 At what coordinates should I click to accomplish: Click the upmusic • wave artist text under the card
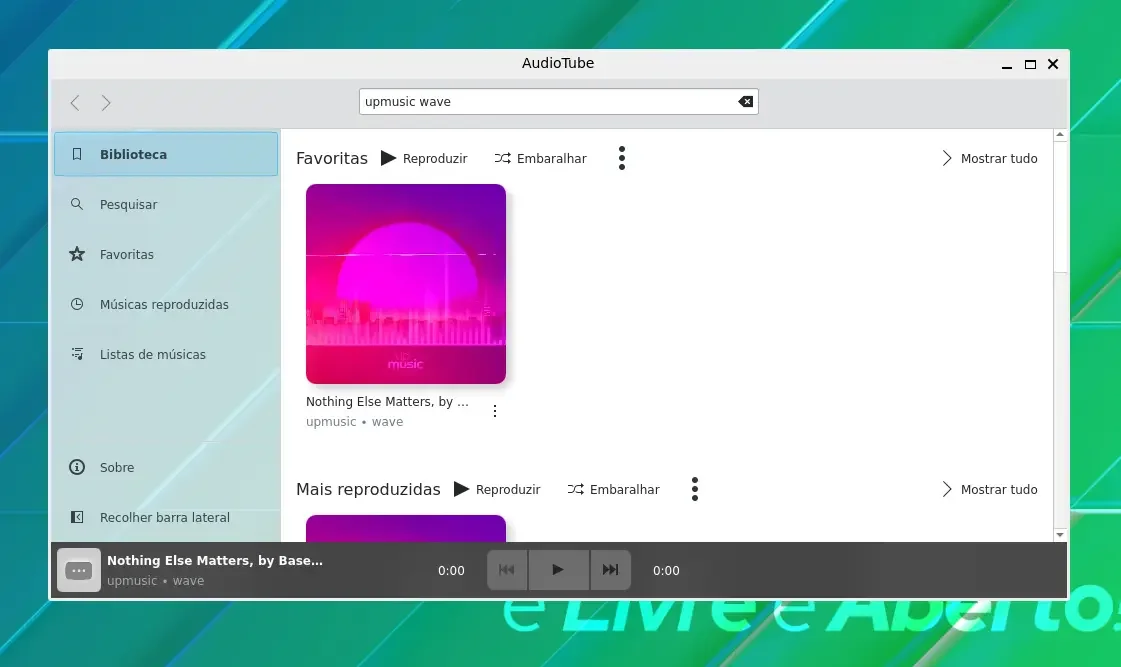click(x=355, y=422)
